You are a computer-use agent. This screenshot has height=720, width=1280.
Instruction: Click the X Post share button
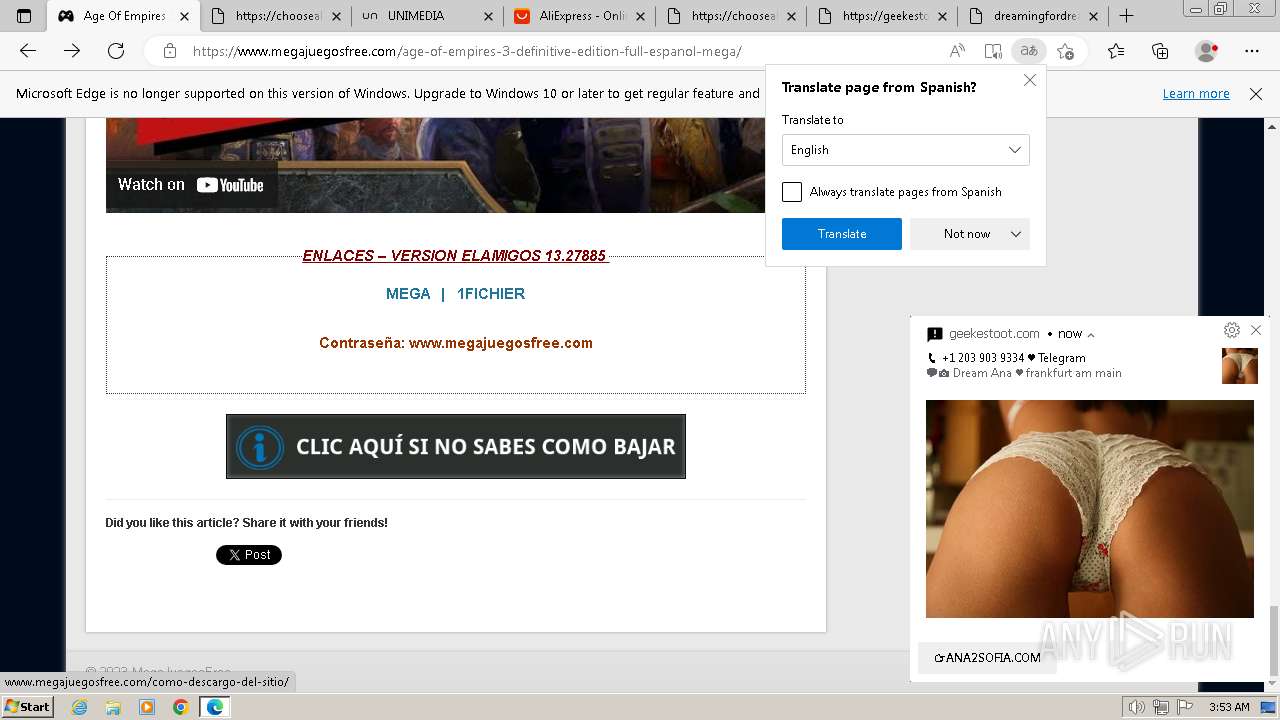click(249, 555)
